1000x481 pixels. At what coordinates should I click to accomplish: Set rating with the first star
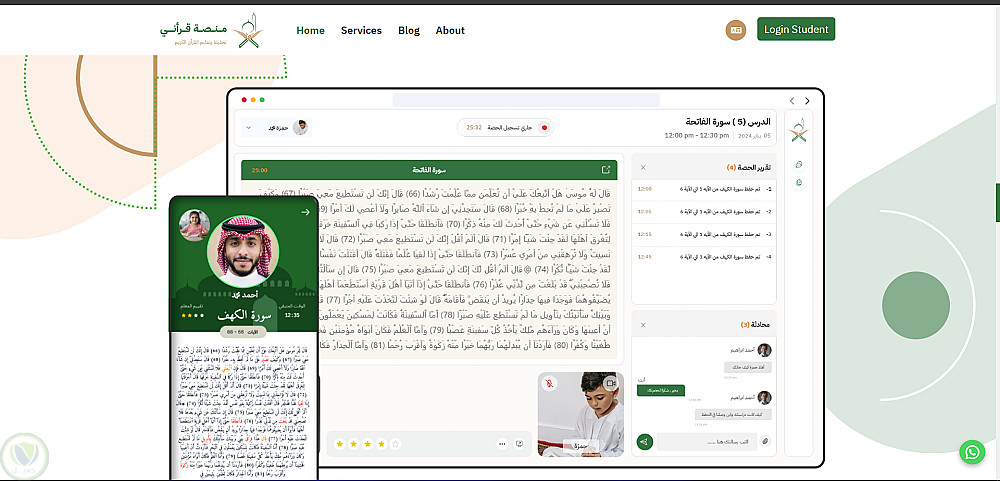coord(339,443)
